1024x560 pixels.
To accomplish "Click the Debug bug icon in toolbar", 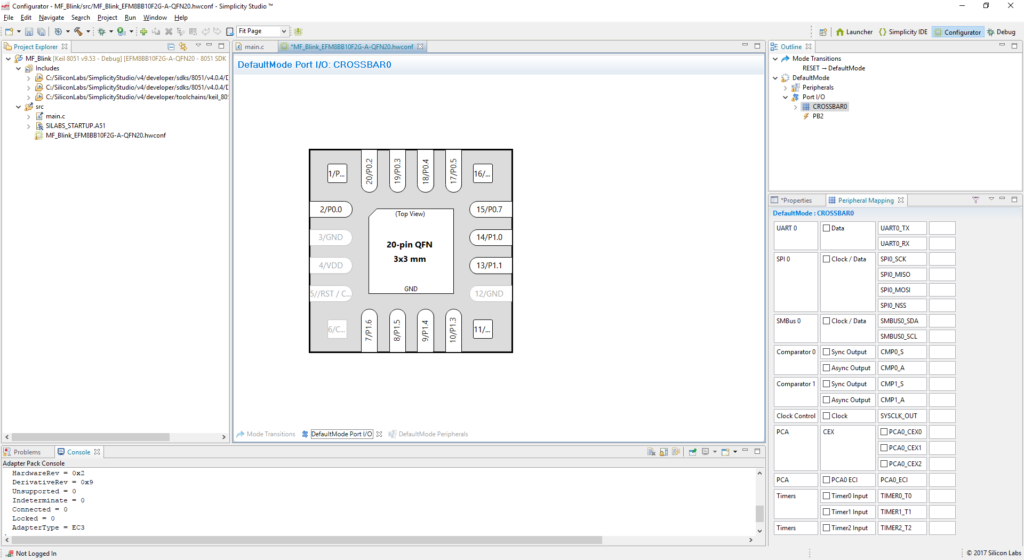I will 100,32.
